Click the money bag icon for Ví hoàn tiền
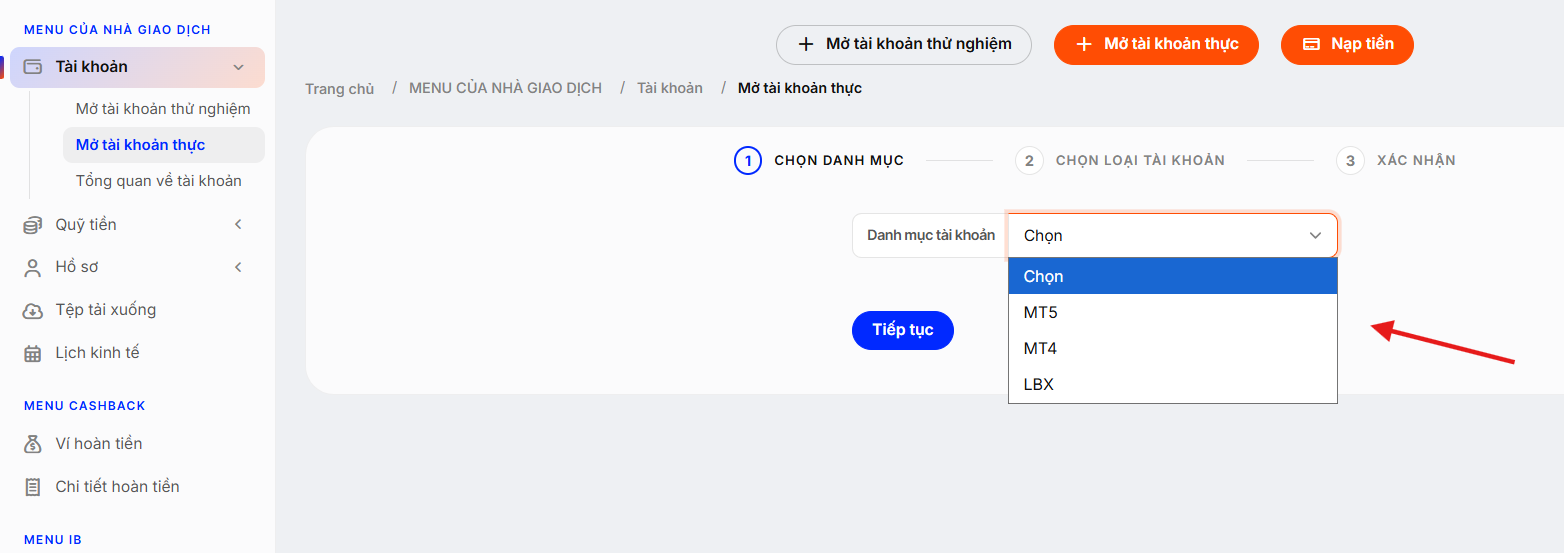This screenshot has height=553, width=1564. (33, 444)
